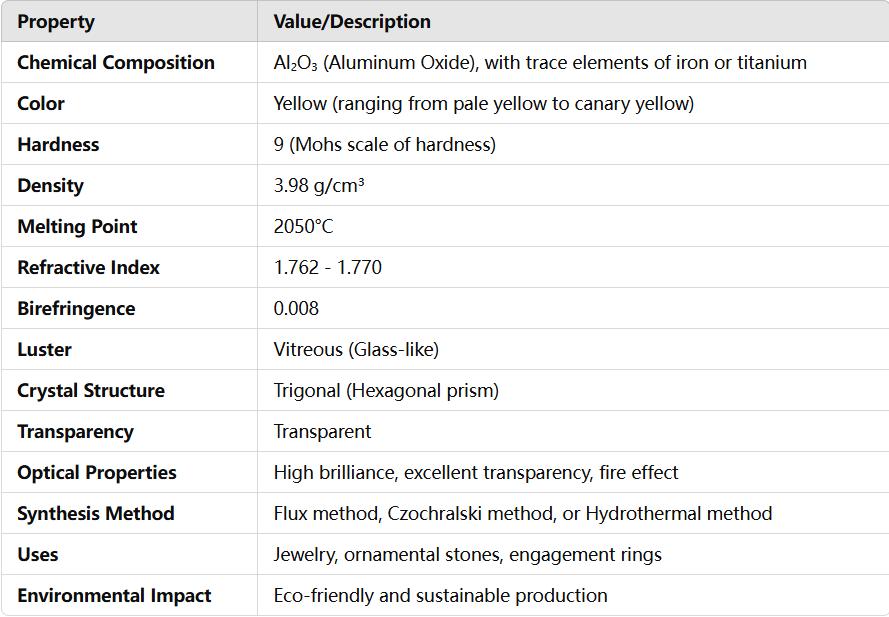Screen dimensions: 889x617
Task: Select the Chemical Composition row label
Action: (116, 62)
